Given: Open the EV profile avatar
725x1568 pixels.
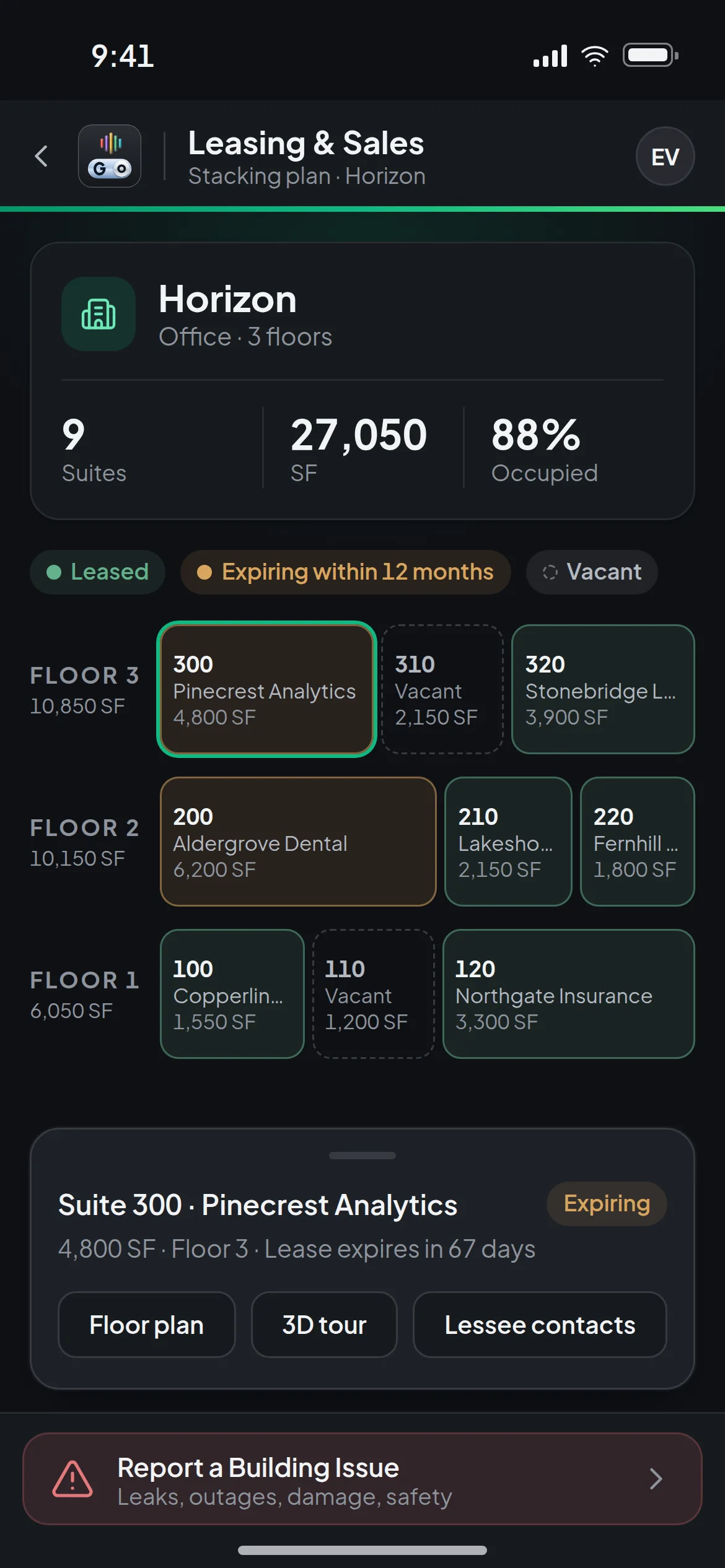Looking at the screenshot, I should pos(665,156).
